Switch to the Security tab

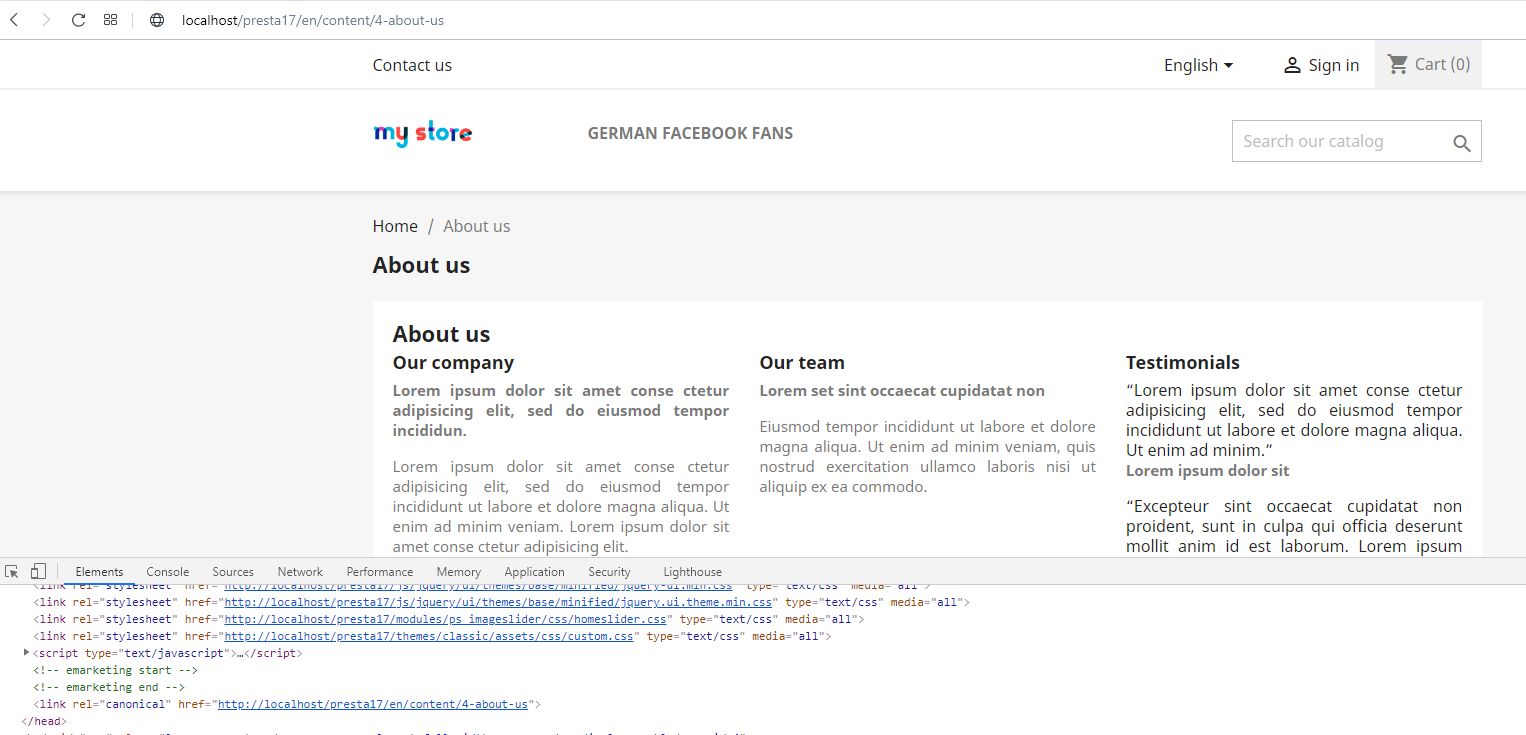(x=609, y=572)
